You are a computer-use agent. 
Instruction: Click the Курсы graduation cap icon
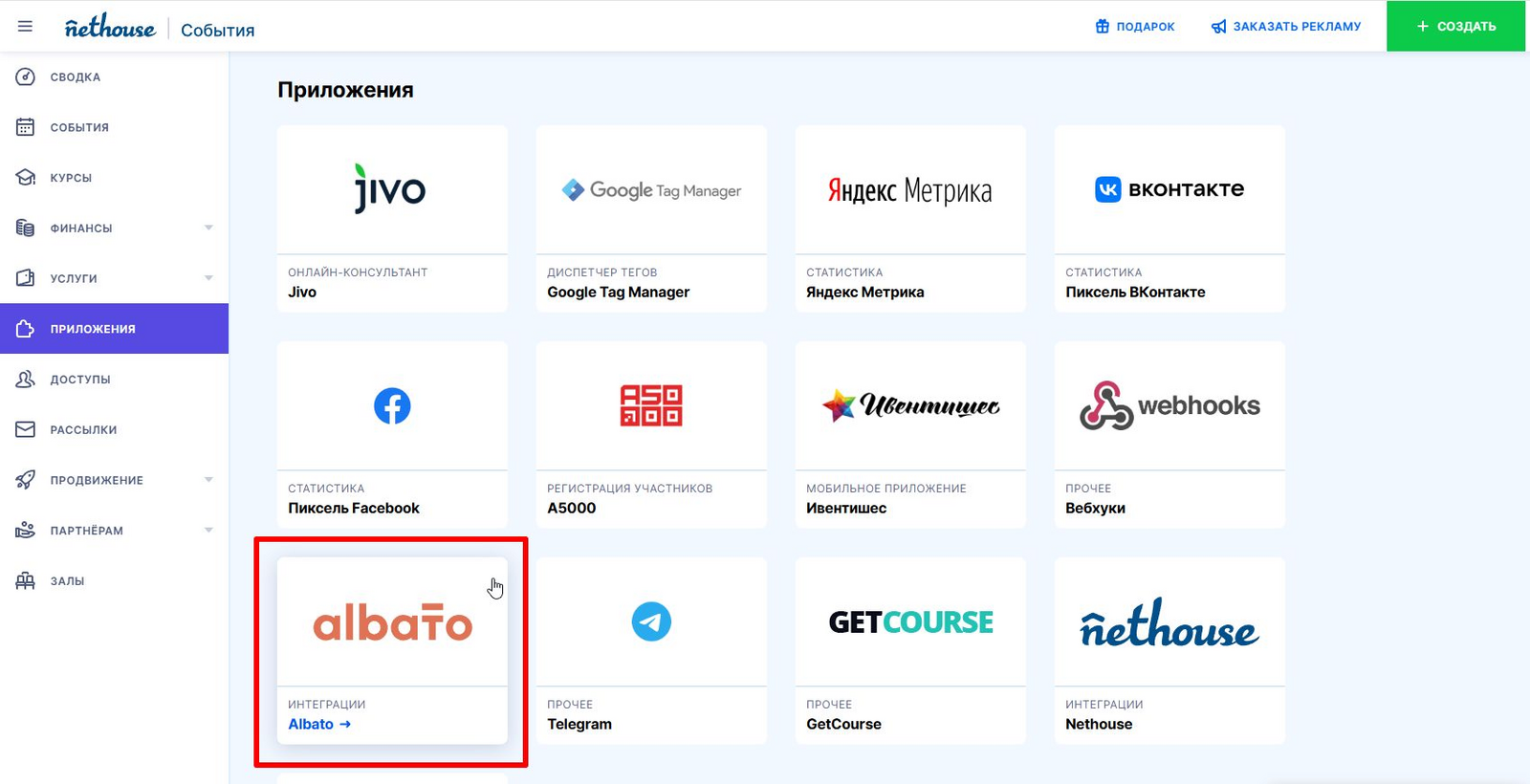[x=26, y=178]
